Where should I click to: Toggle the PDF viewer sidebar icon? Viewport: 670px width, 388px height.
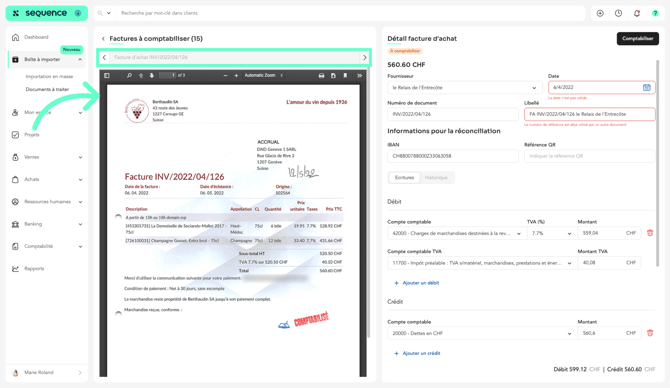107,76
